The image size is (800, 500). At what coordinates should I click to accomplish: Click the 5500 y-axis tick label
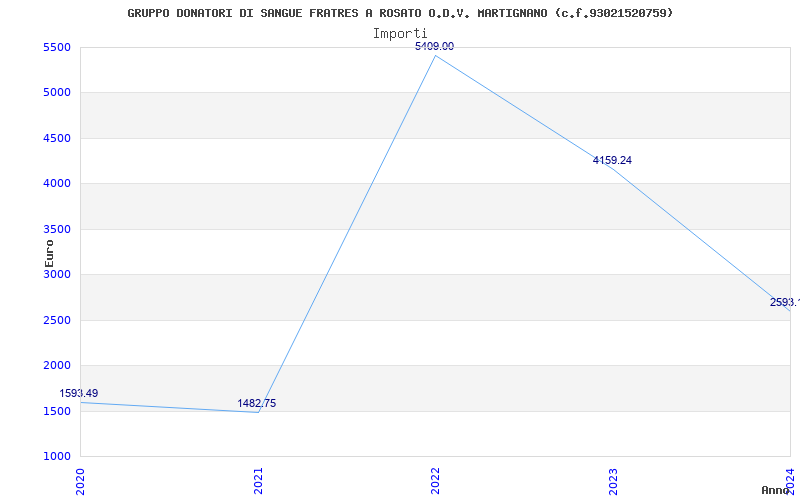click(x=56, y=47)
